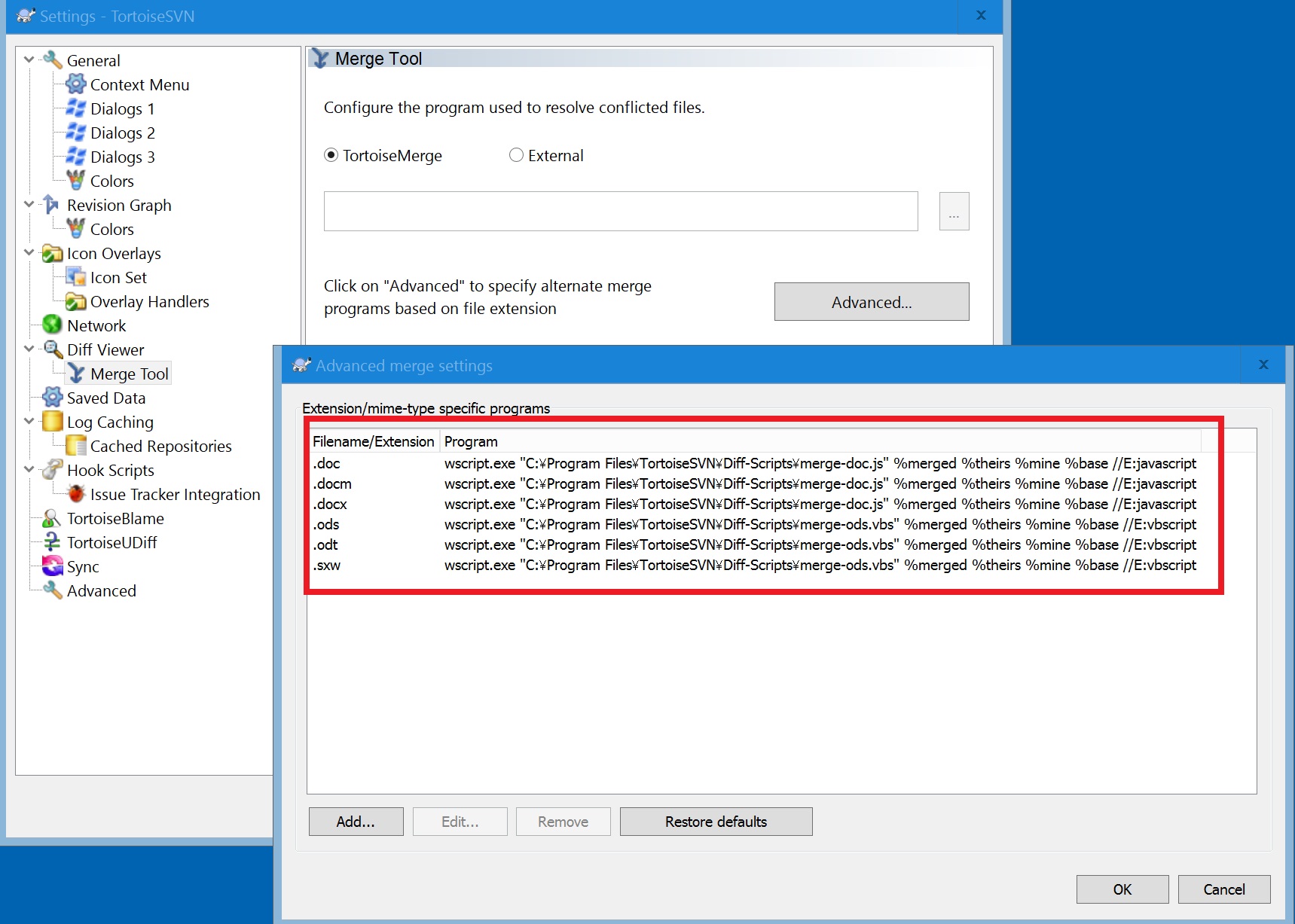Click the Add... button
This screenshot has height=924, width=1295.
356,822
